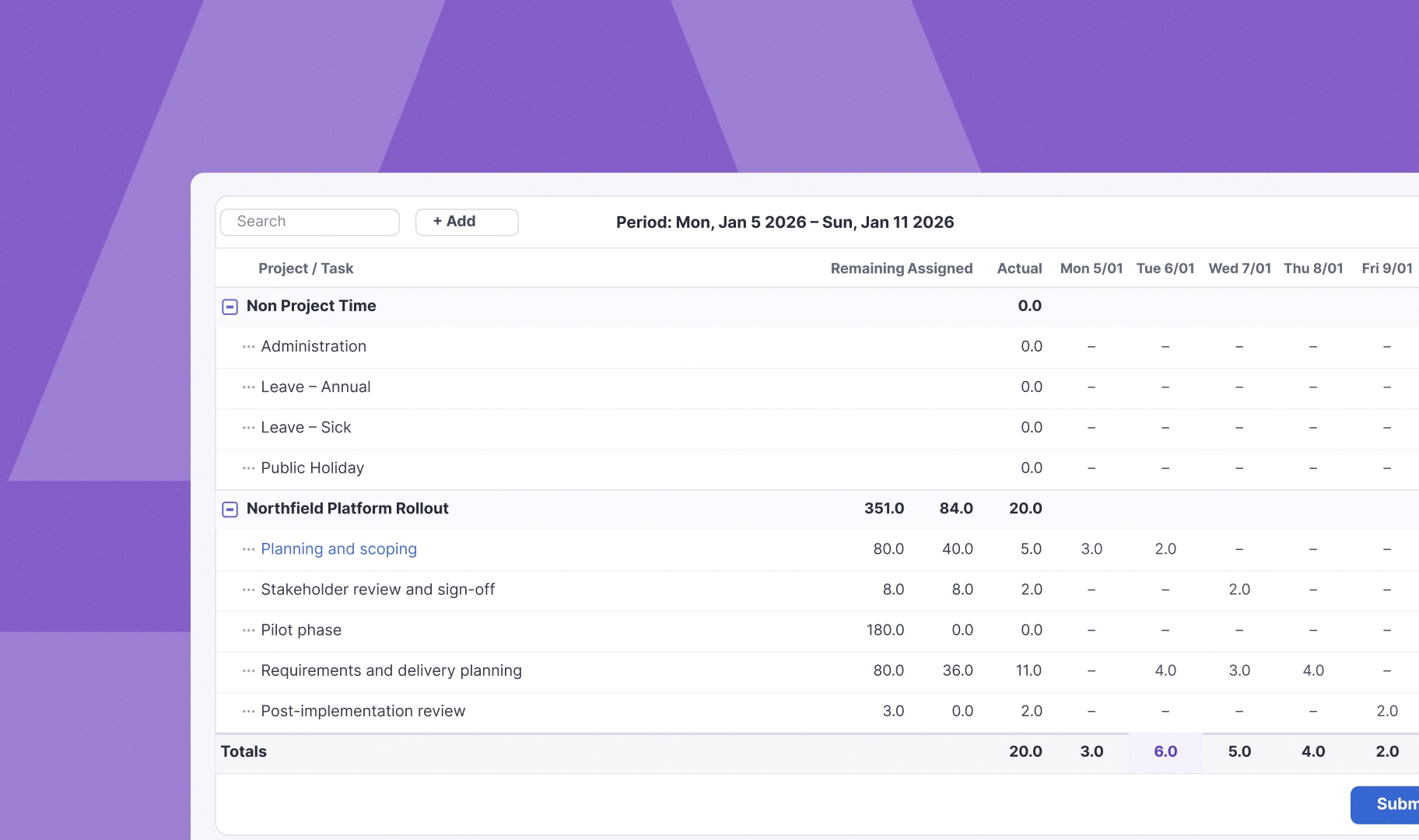Image resolution: width=1419 pixels, height=840 pixels.
Task: Click the Period date range text
Action: point(785,222)
